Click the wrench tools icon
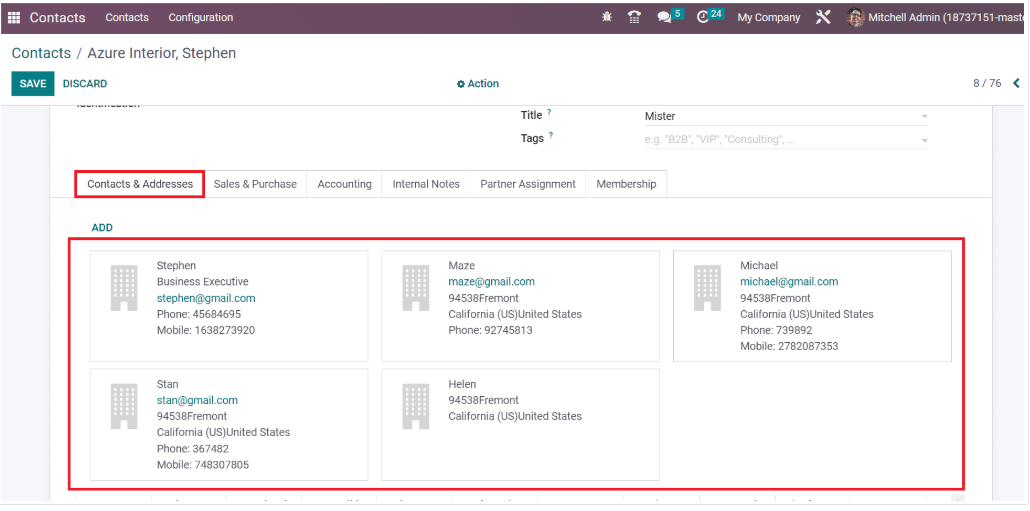Viewport: 1030px width, 511px height. [823, 17]
